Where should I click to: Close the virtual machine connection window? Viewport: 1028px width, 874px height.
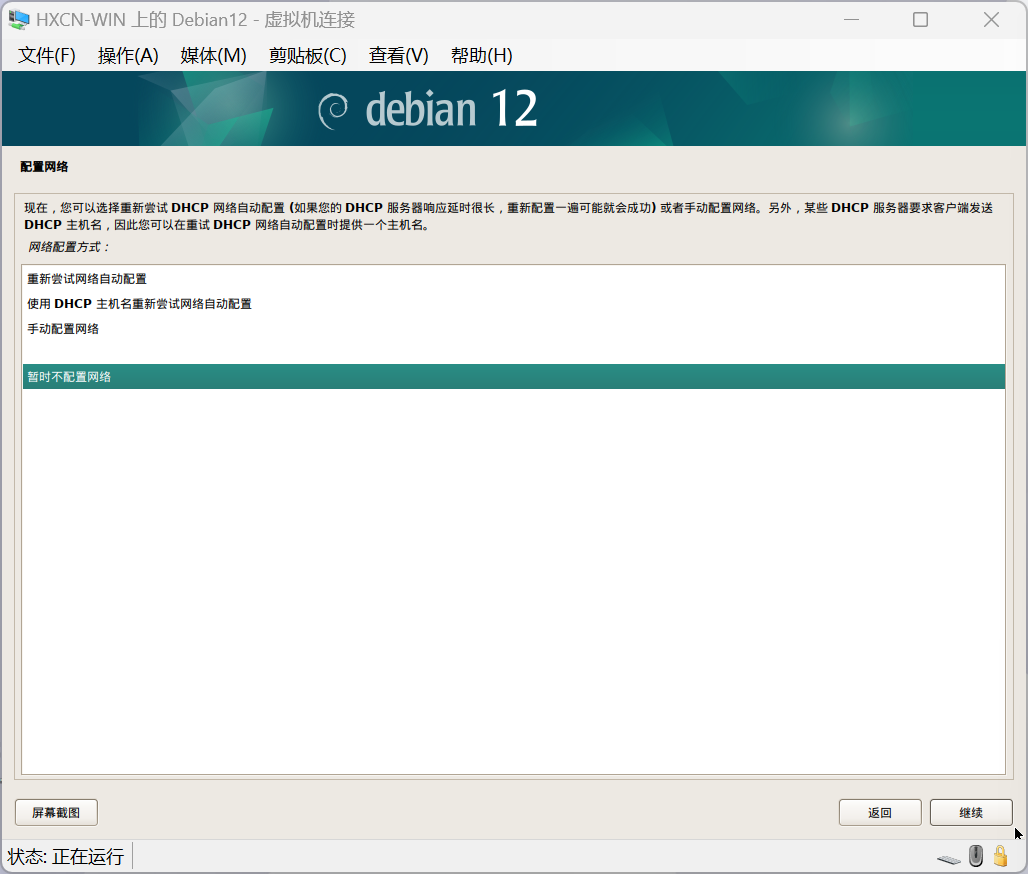pyautogui.click(x=991, y=20)
